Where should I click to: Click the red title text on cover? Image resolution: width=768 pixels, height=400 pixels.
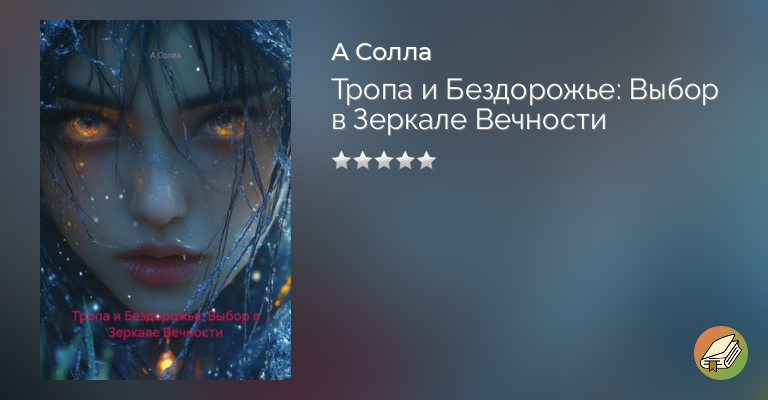(x=166, y=324)
